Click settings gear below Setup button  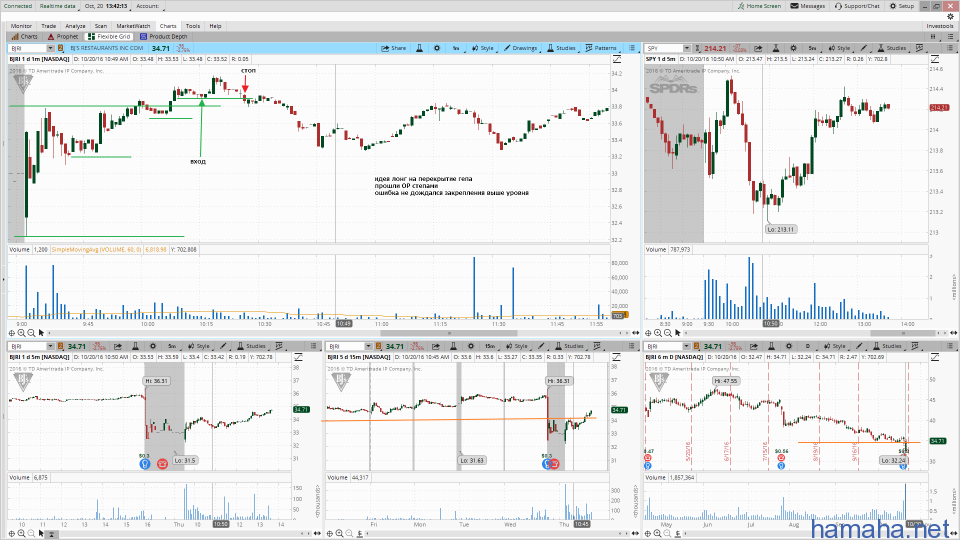pyautogui.click(x=950, y=17)
